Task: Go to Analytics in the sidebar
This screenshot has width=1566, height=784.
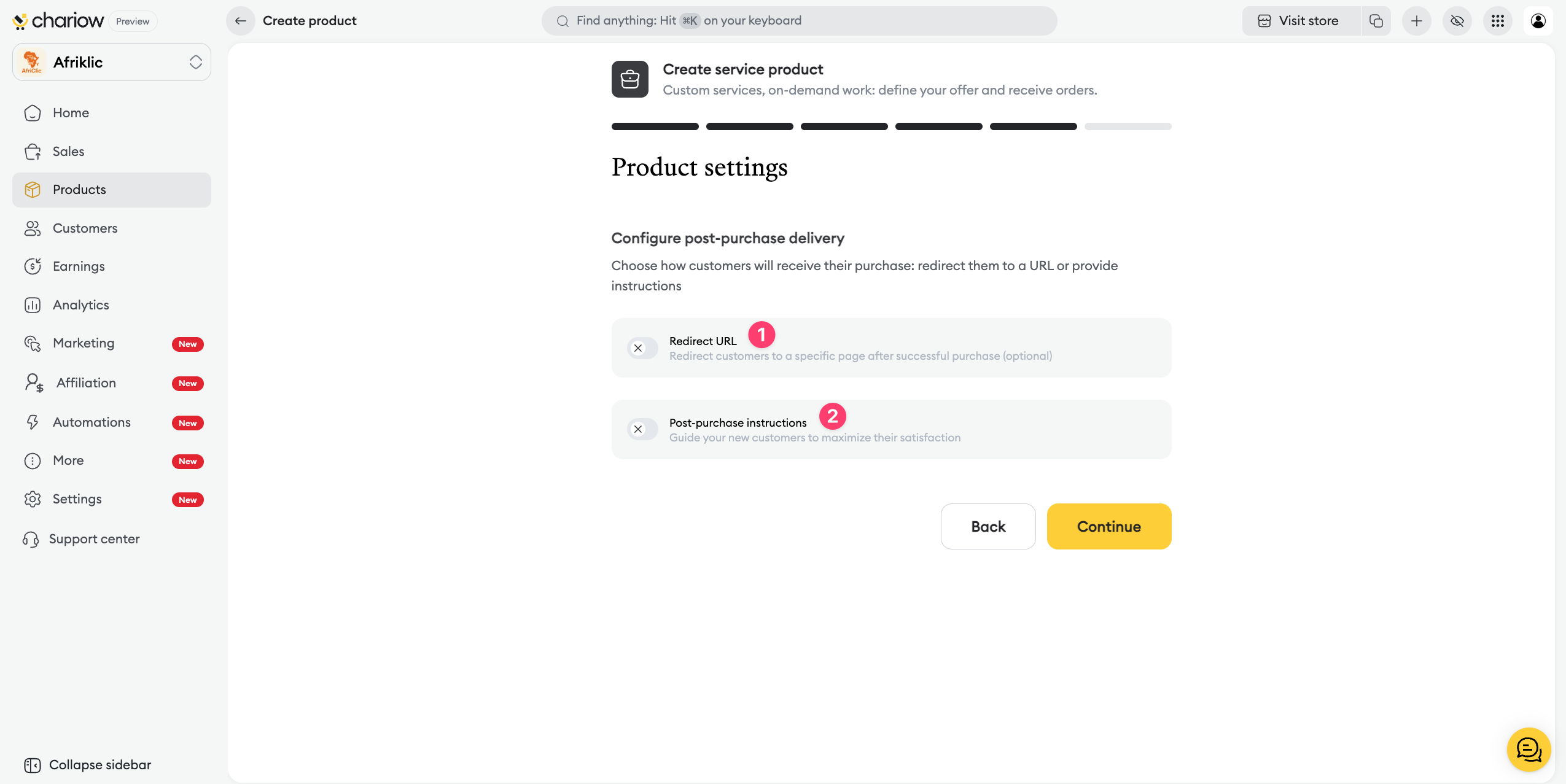Action: (x=80, y=305)
